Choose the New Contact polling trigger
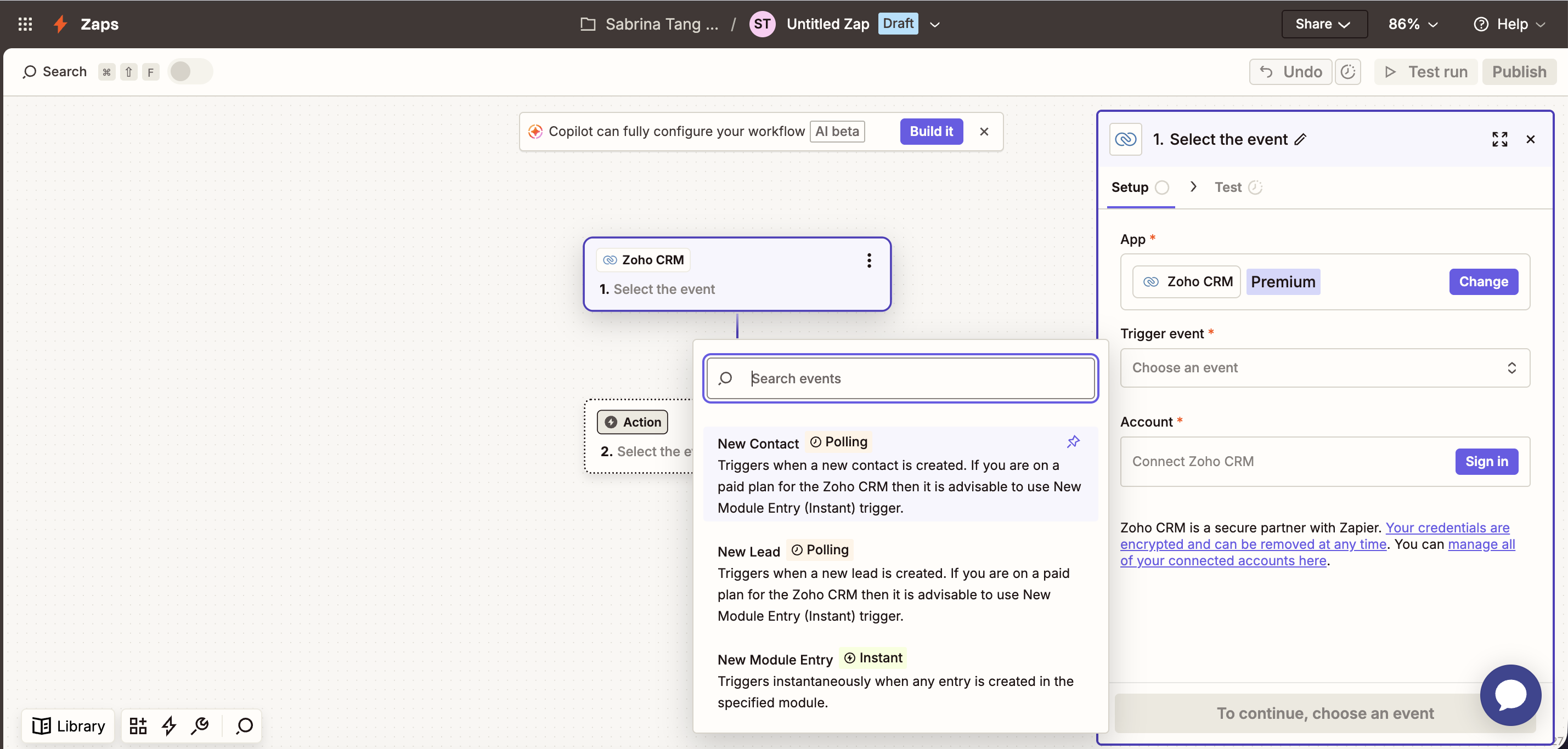This screenshot has width=1568, height=749. 900,474
